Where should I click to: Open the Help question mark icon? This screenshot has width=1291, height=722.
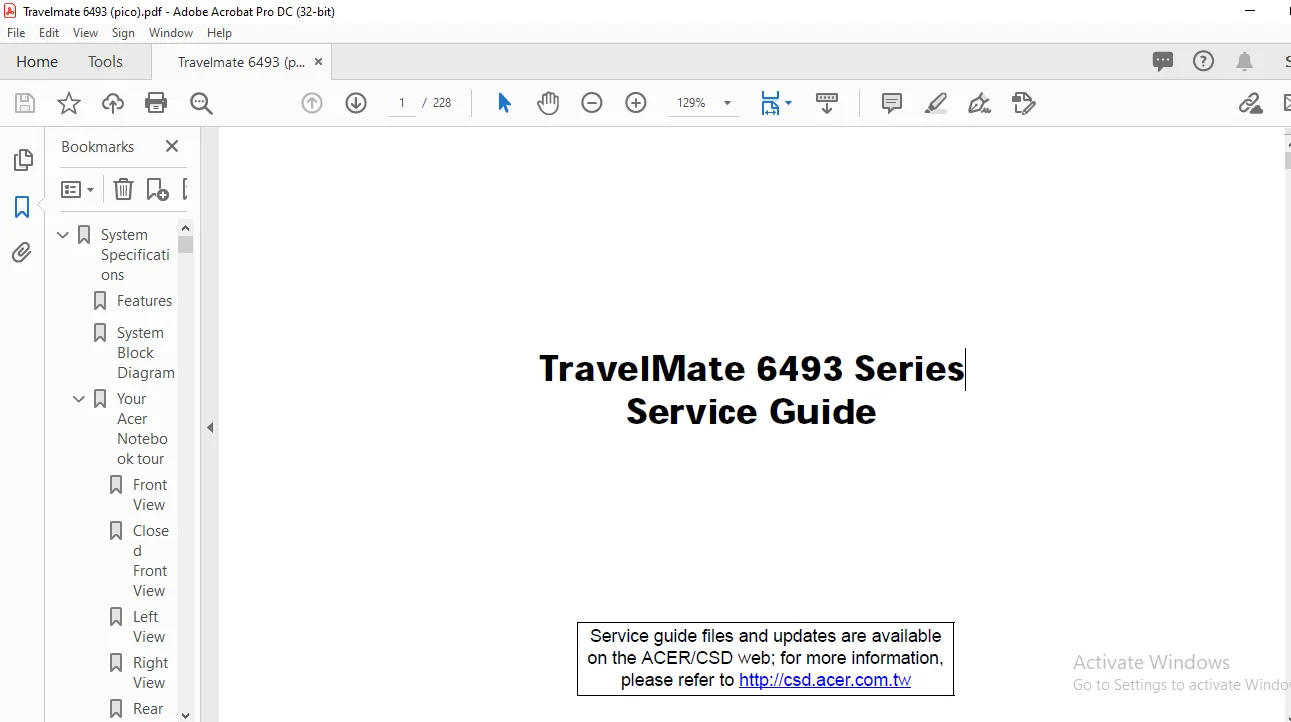(1204, 61)
